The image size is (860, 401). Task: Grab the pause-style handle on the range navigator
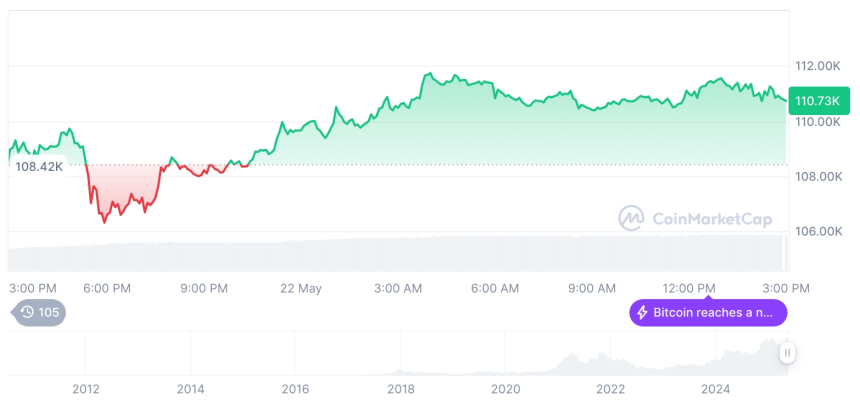[787, 352]
